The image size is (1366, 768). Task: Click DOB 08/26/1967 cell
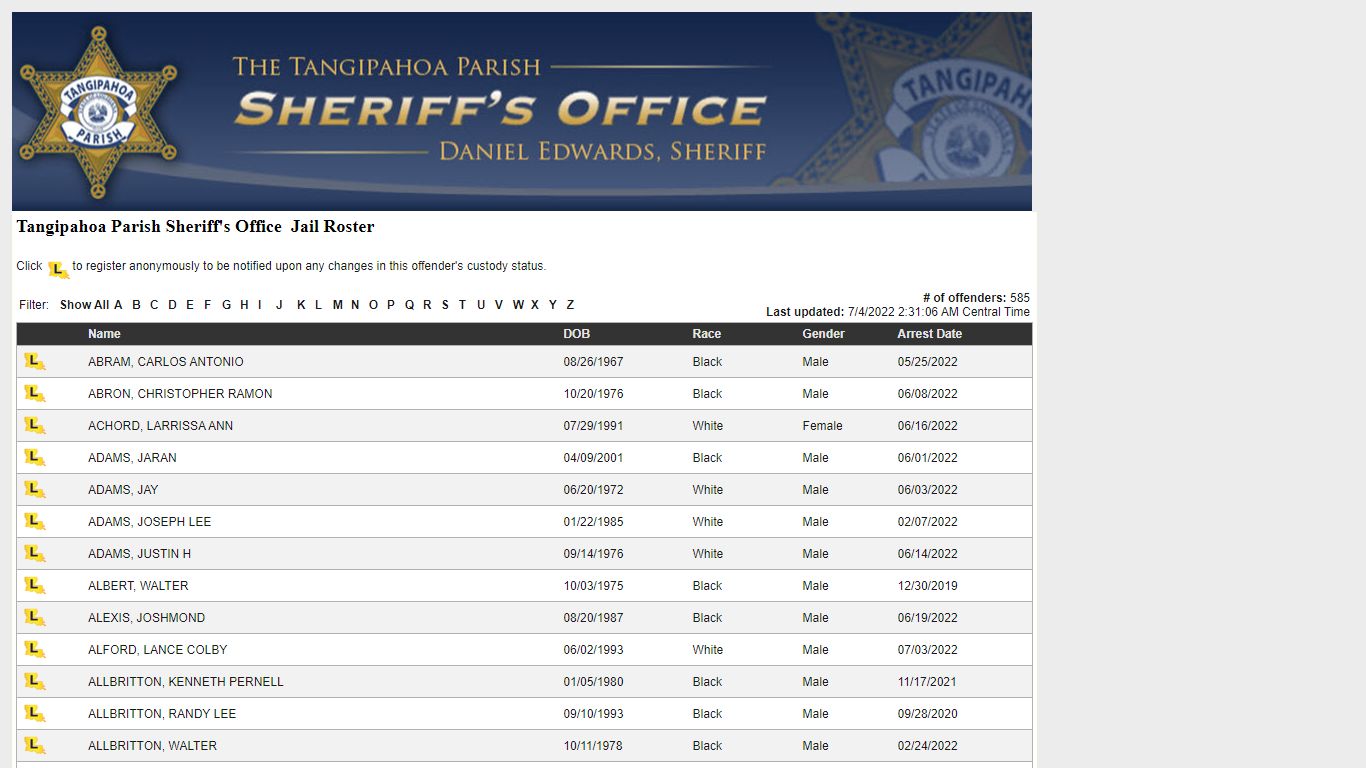click(x=593, y=362)
